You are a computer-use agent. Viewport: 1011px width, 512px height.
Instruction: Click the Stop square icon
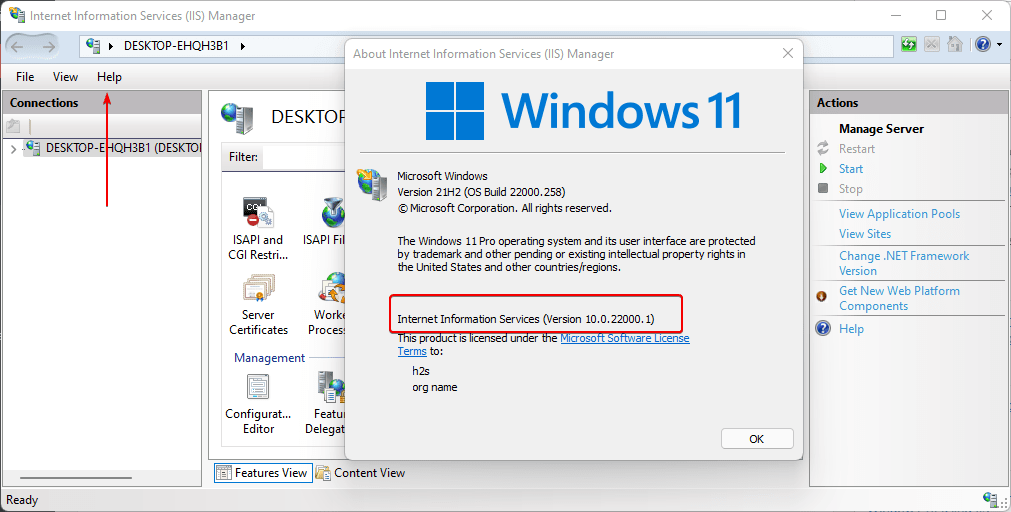click(823, 188)
